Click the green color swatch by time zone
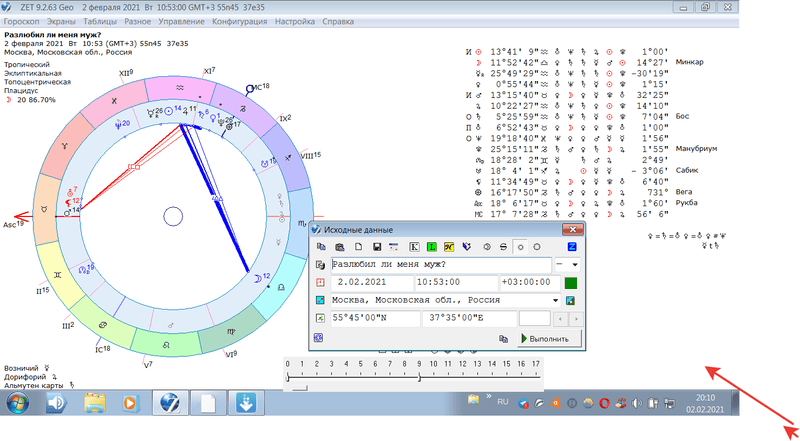 click(571, 283)
